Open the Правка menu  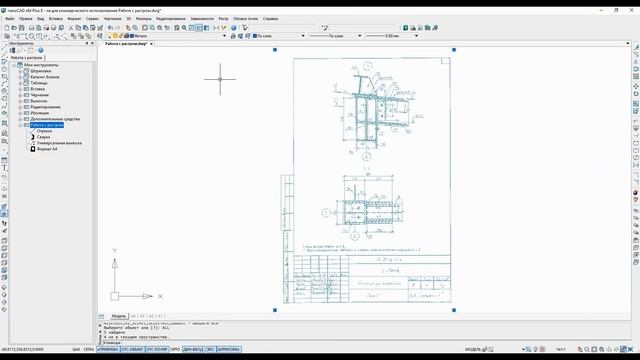[25, 19]
